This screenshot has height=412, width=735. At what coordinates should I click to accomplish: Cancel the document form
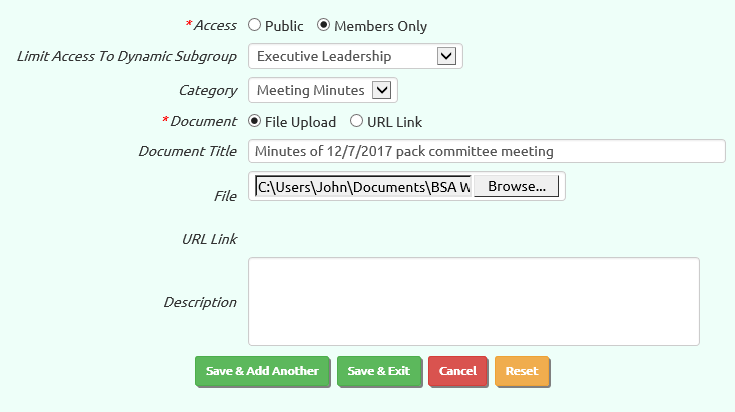click(x=458, y=371)
